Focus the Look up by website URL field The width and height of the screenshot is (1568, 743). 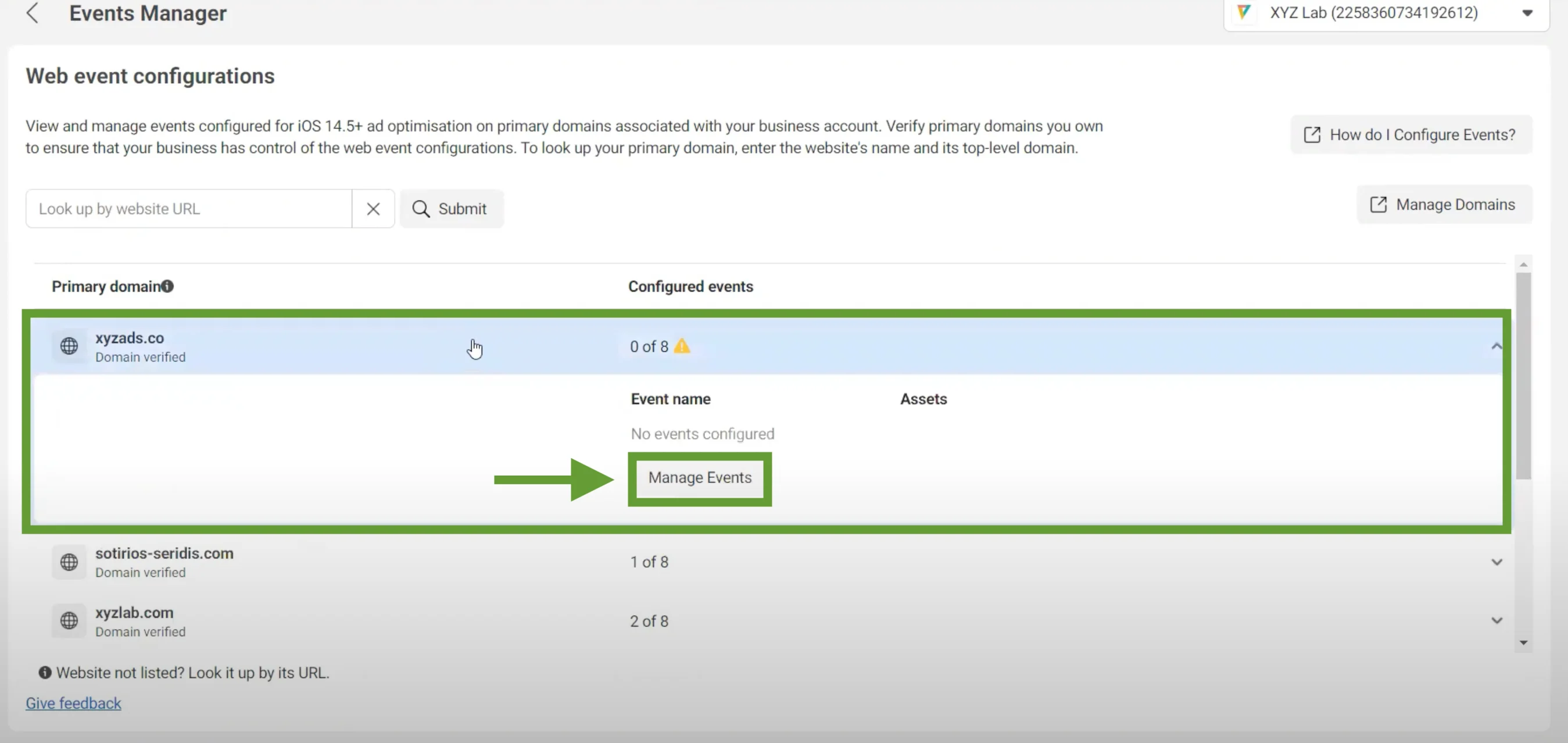tap(189, 209)
